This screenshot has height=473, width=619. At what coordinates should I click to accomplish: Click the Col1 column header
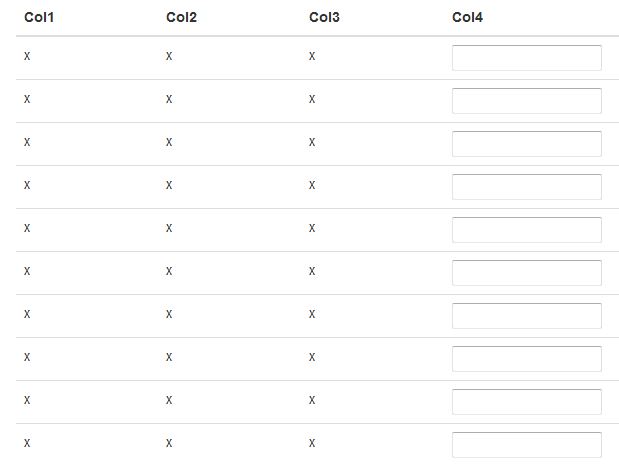pos(39,17)
